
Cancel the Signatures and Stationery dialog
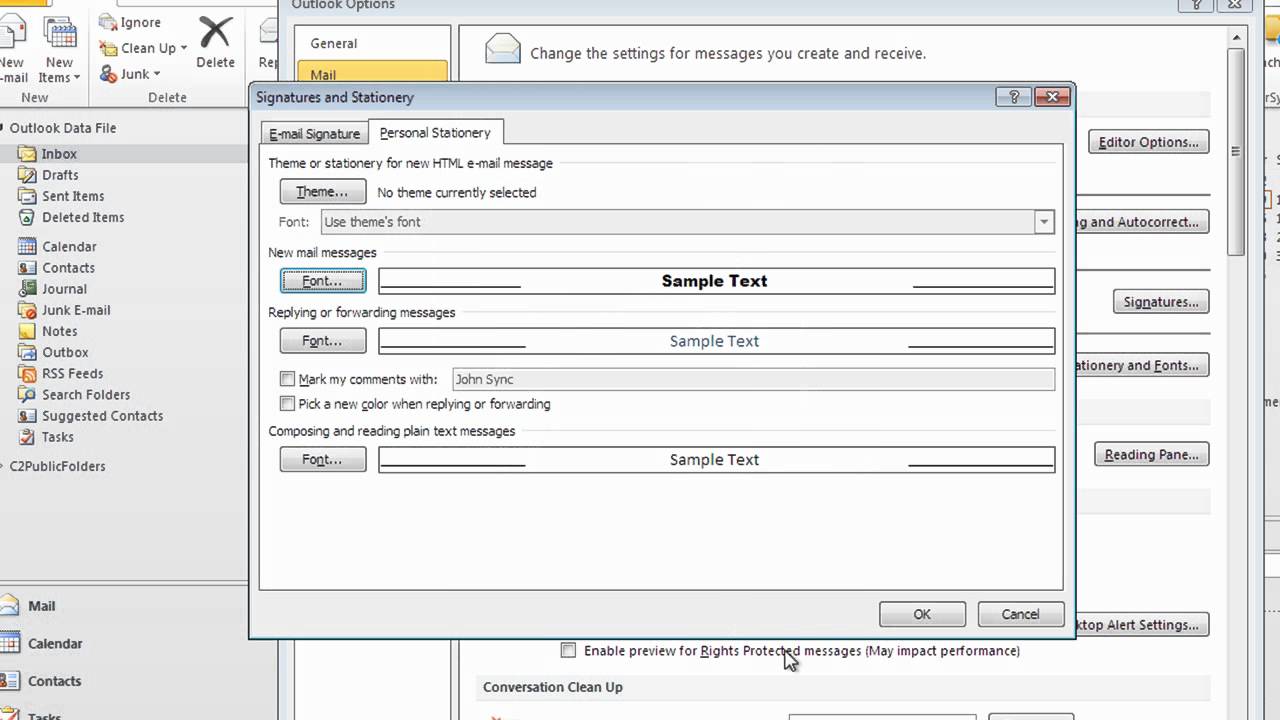(x=1020, y=614)
